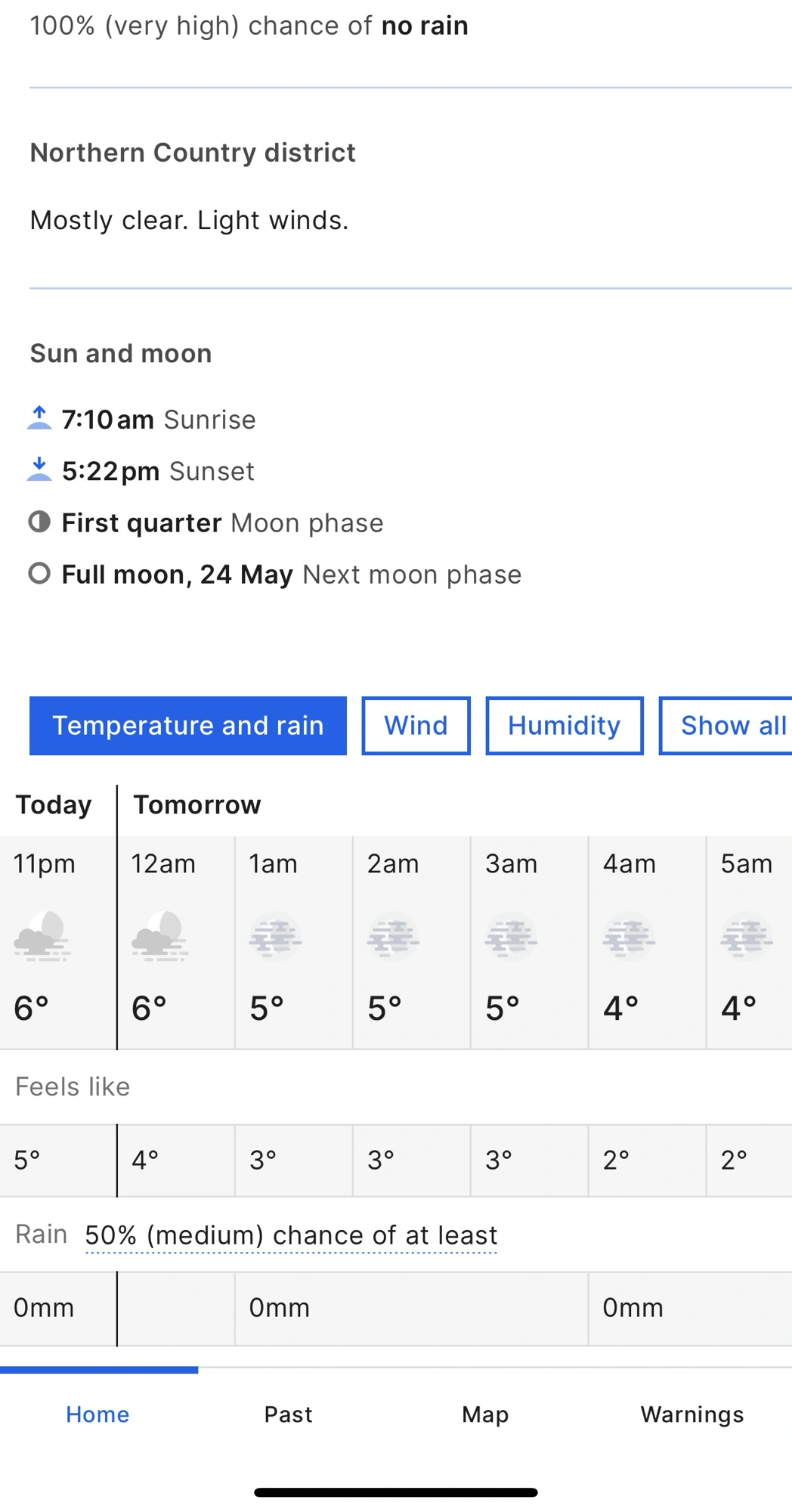792x1512 pixels.
Task: Select the Temperature and rain filter
Action: coord(187,726)
